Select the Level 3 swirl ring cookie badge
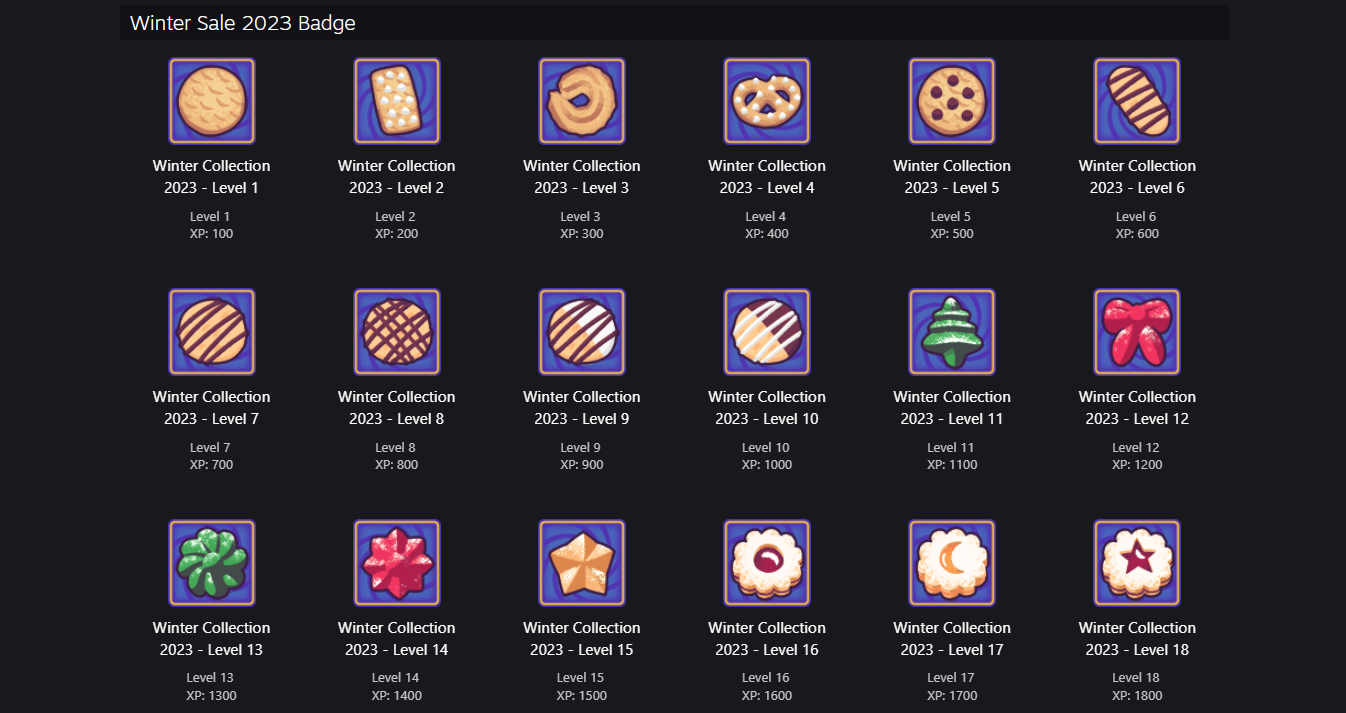The width and height of the screenshot is (1346, 713). tap(581, 101)
